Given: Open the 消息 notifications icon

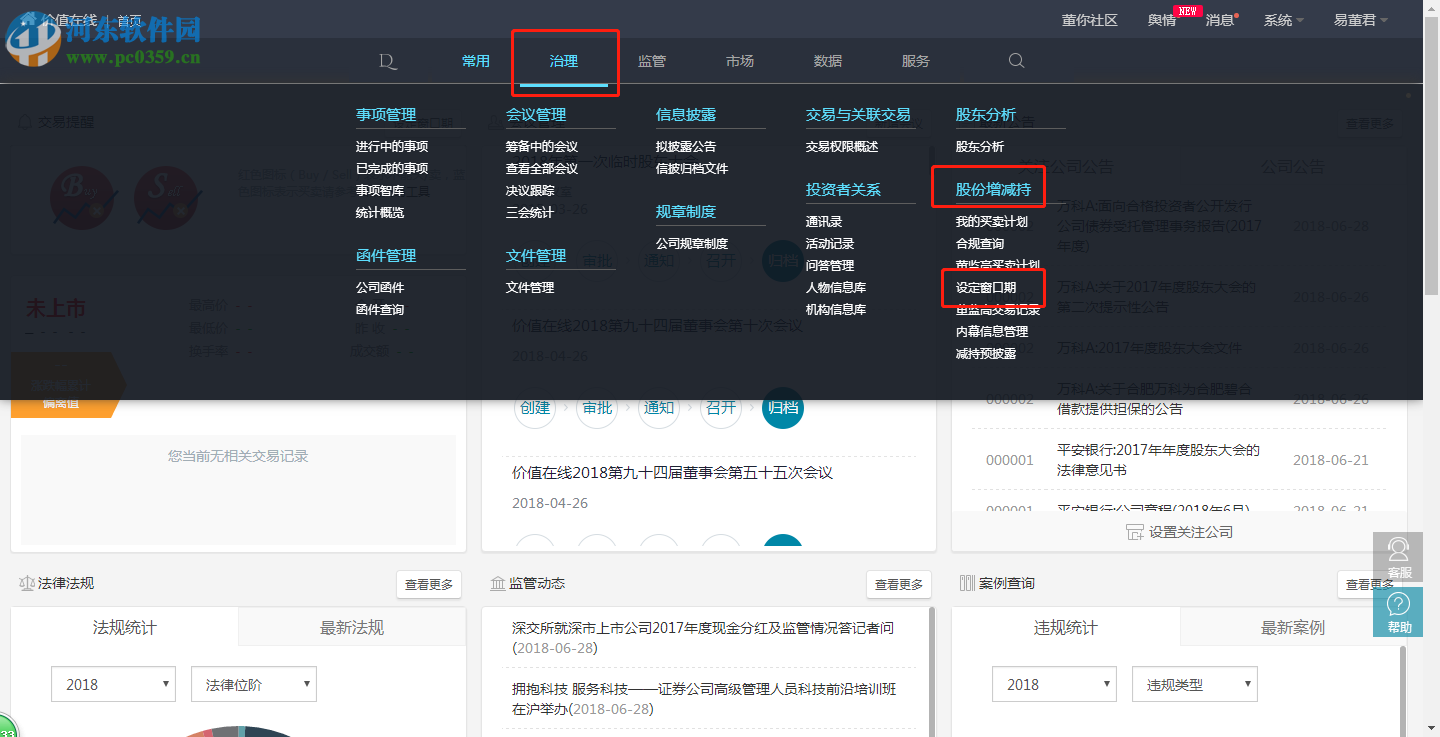Looking at the screenshot, I should [1220, 19].
